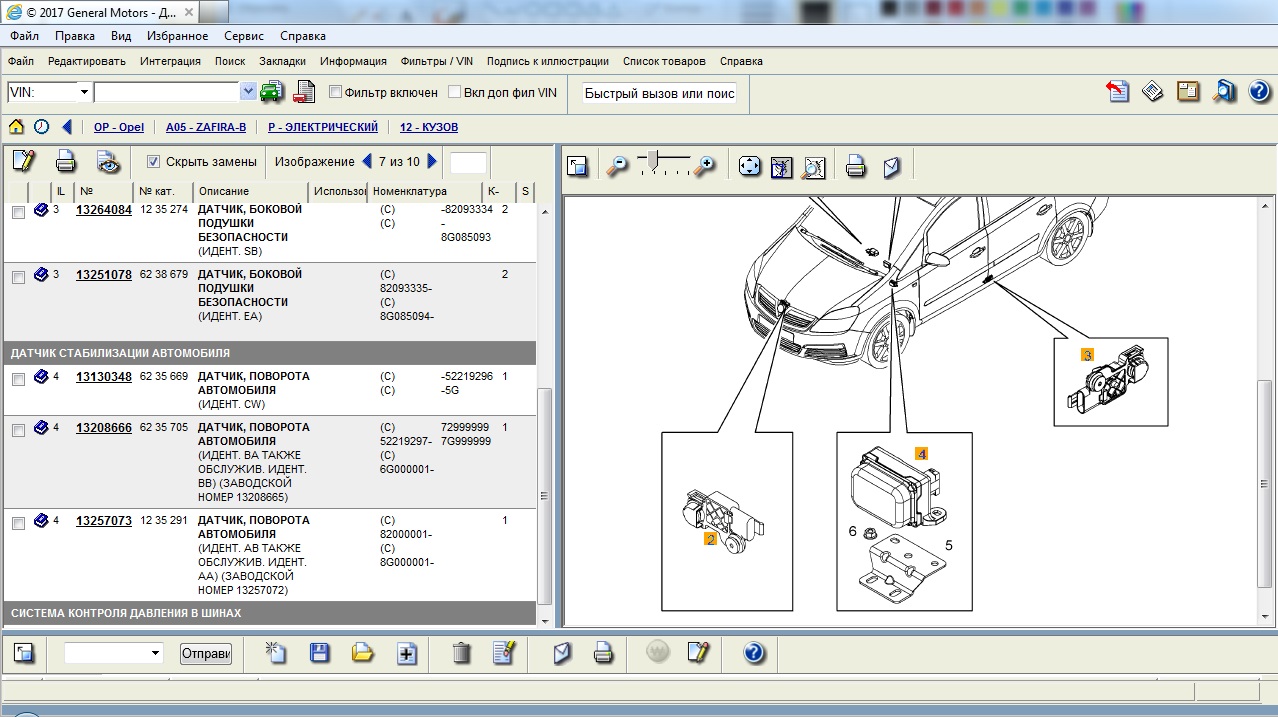
Task: Click the fit-to-window icon in image toolbar
Action: pos(750,165)
